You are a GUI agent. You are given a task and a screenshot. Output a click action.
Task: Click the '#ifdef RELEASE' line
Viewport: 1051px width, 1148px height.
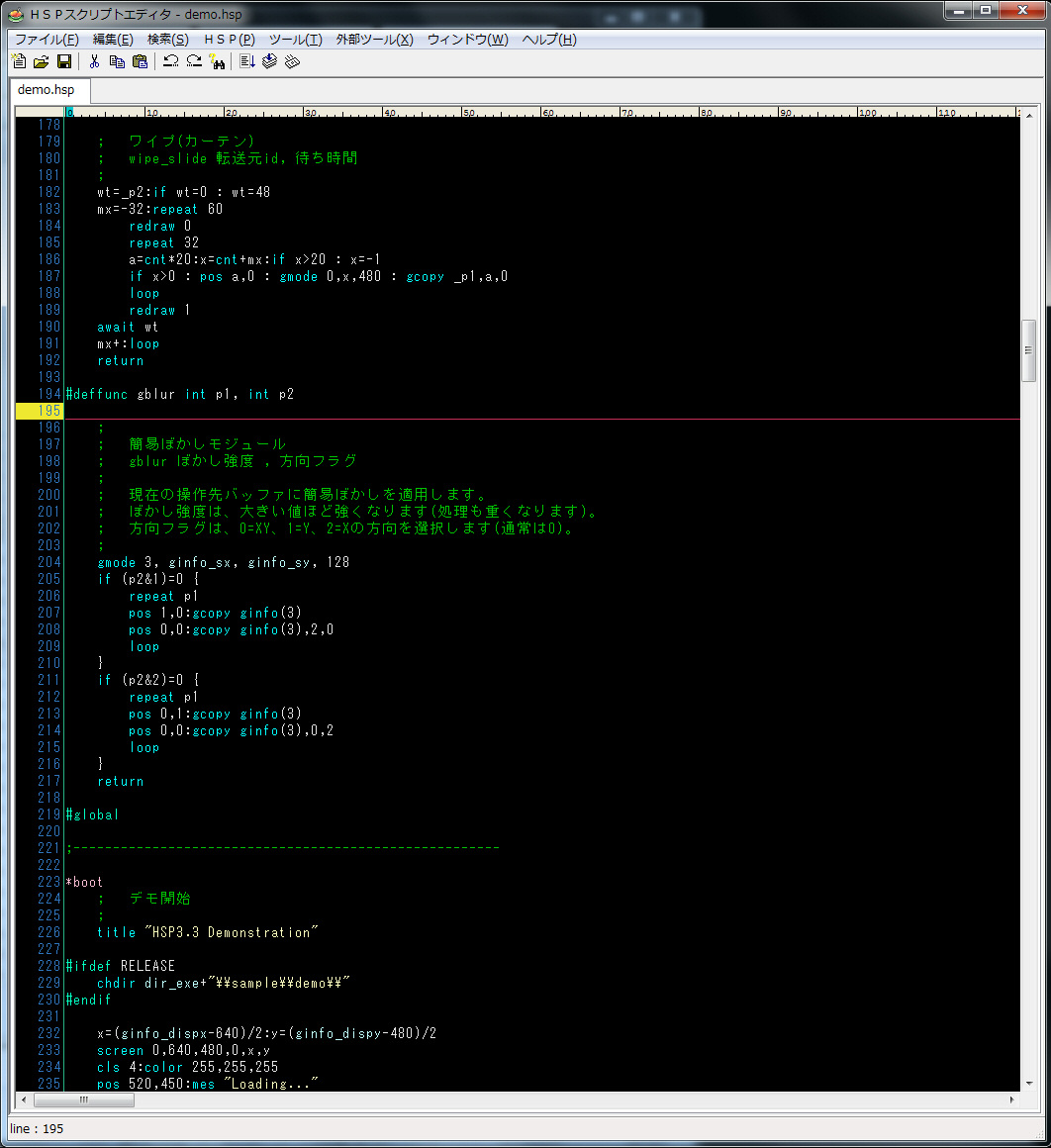[x=121, y=967]
